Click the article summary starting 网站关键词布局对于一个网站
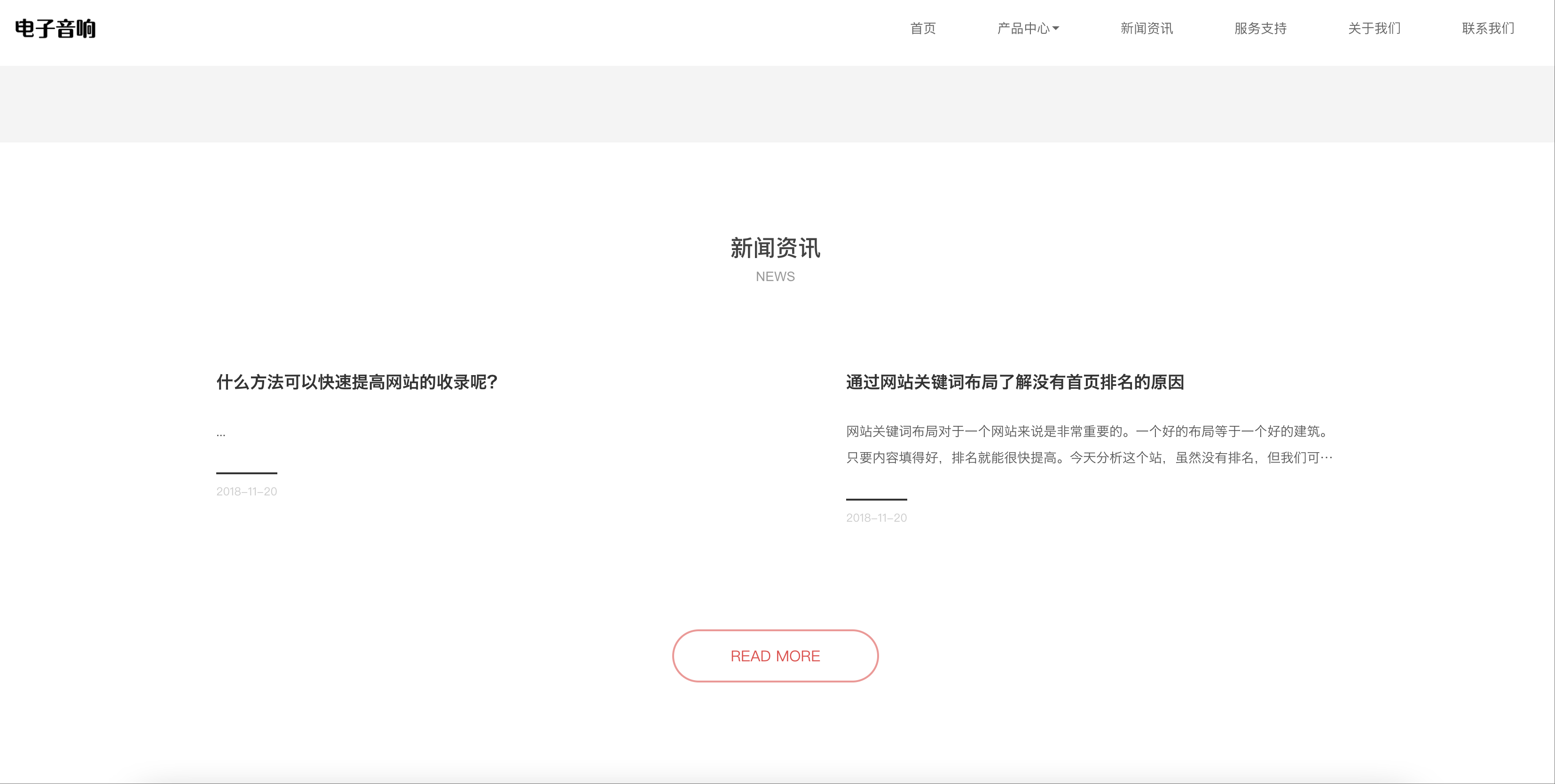The width and height of the screenshot is (1555, 784). pos(1089,444)
